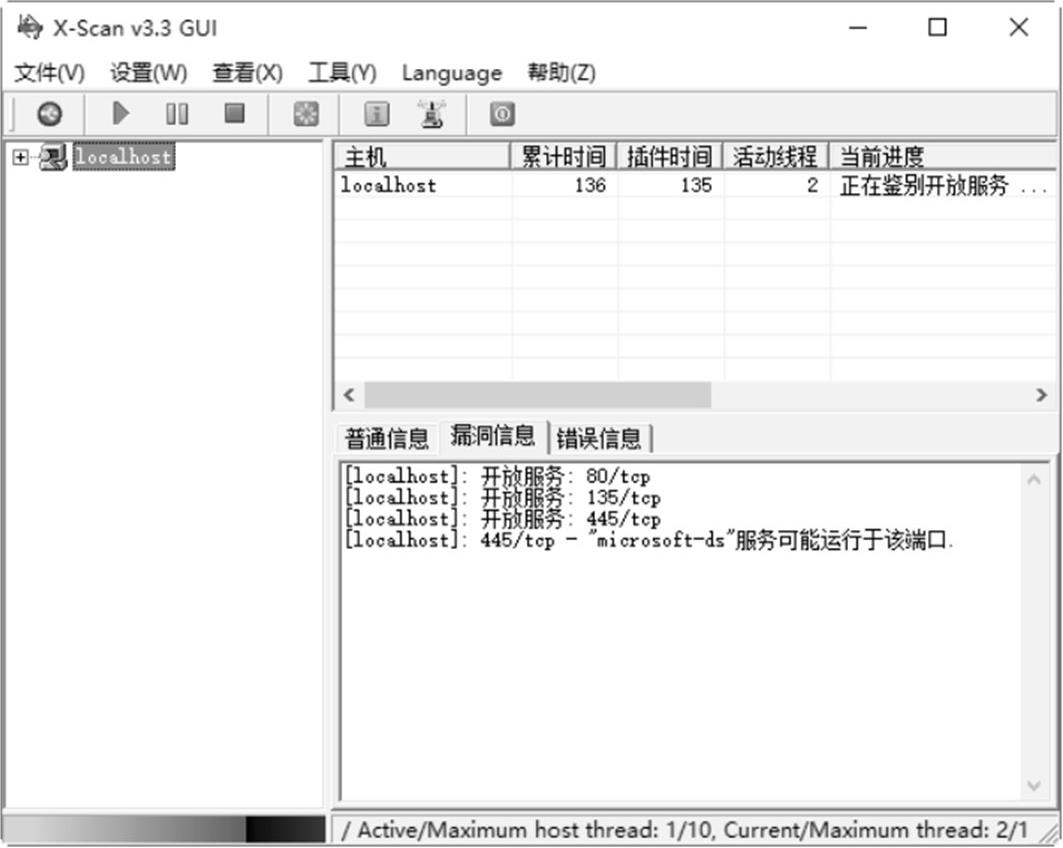Screen dimensions: 1063x848
Task: Start the scan with the play button
Action: [x=121, y=114]
